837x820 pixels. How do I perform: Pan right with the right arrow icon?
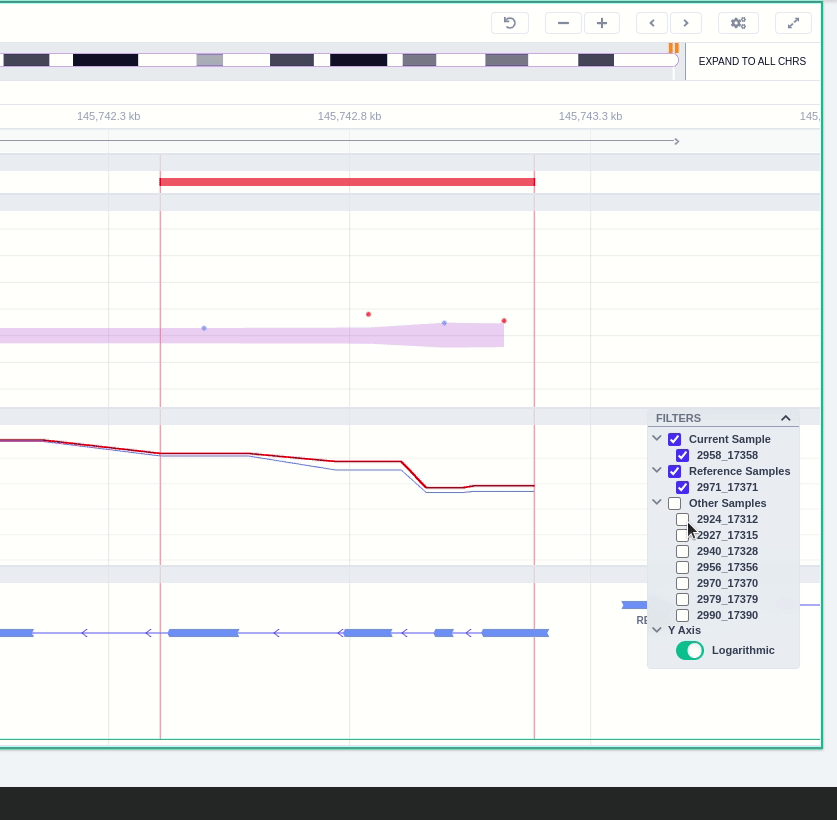tap(686, 23)
